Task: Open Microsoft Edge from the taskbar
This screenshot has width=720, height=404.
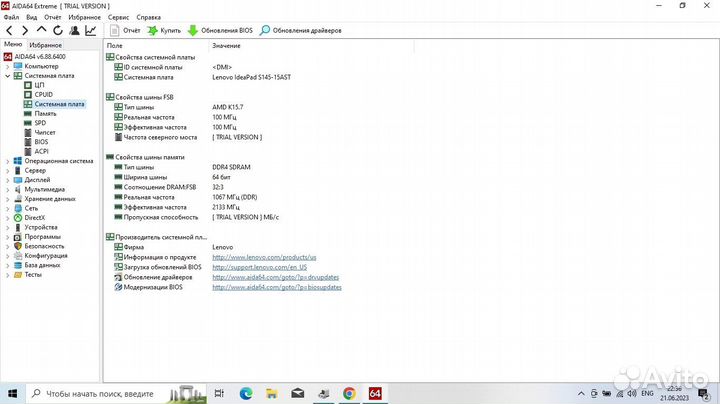Action: (246, 393)
